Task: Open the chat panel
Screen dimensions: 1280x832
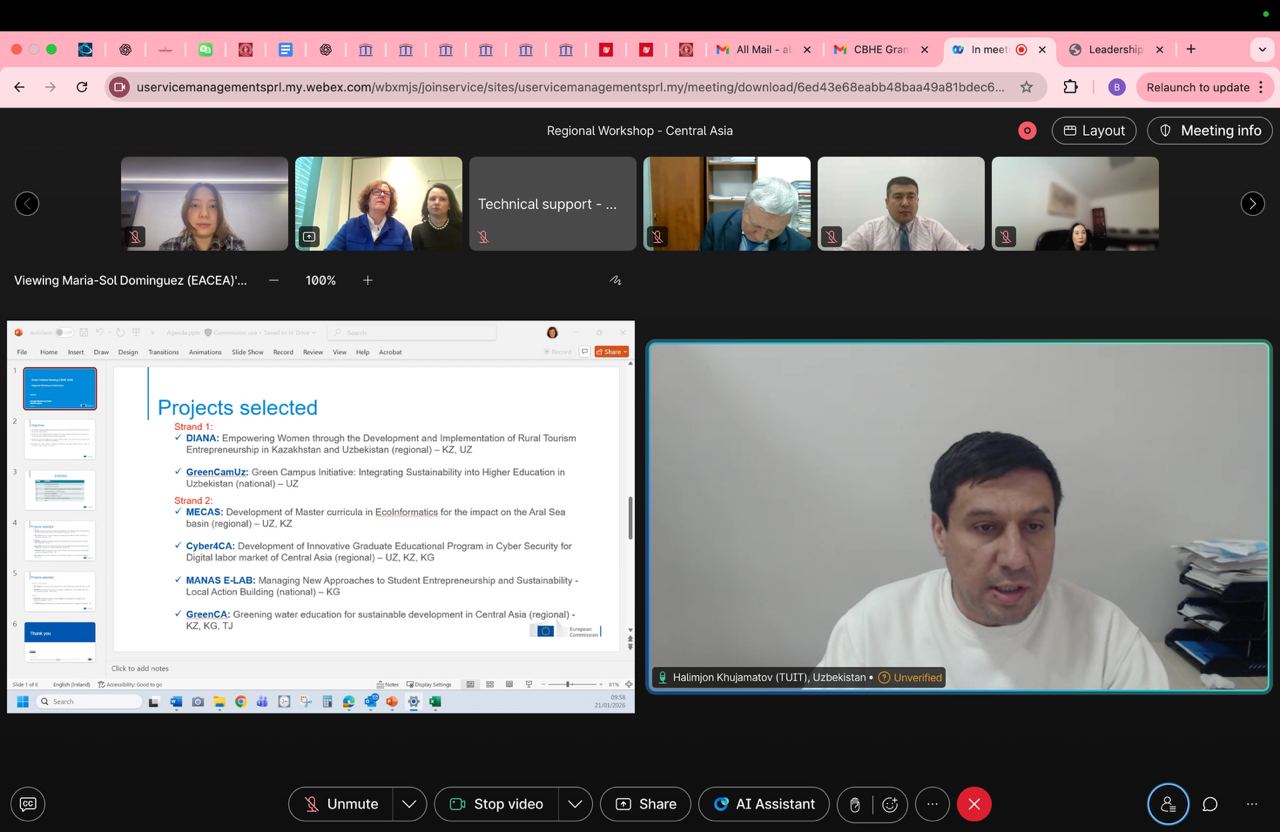Action: tap(1209, 803)
